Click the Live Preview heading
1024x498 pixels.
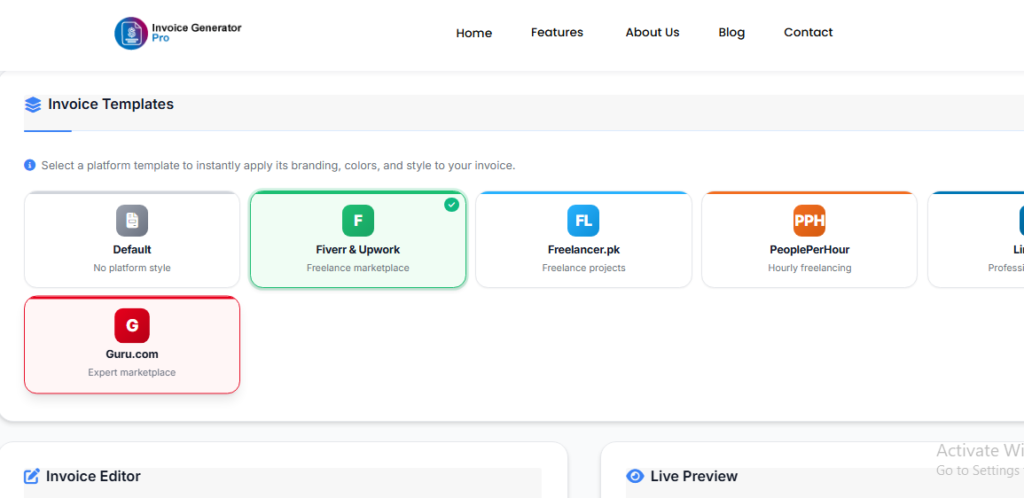(694, 476)
